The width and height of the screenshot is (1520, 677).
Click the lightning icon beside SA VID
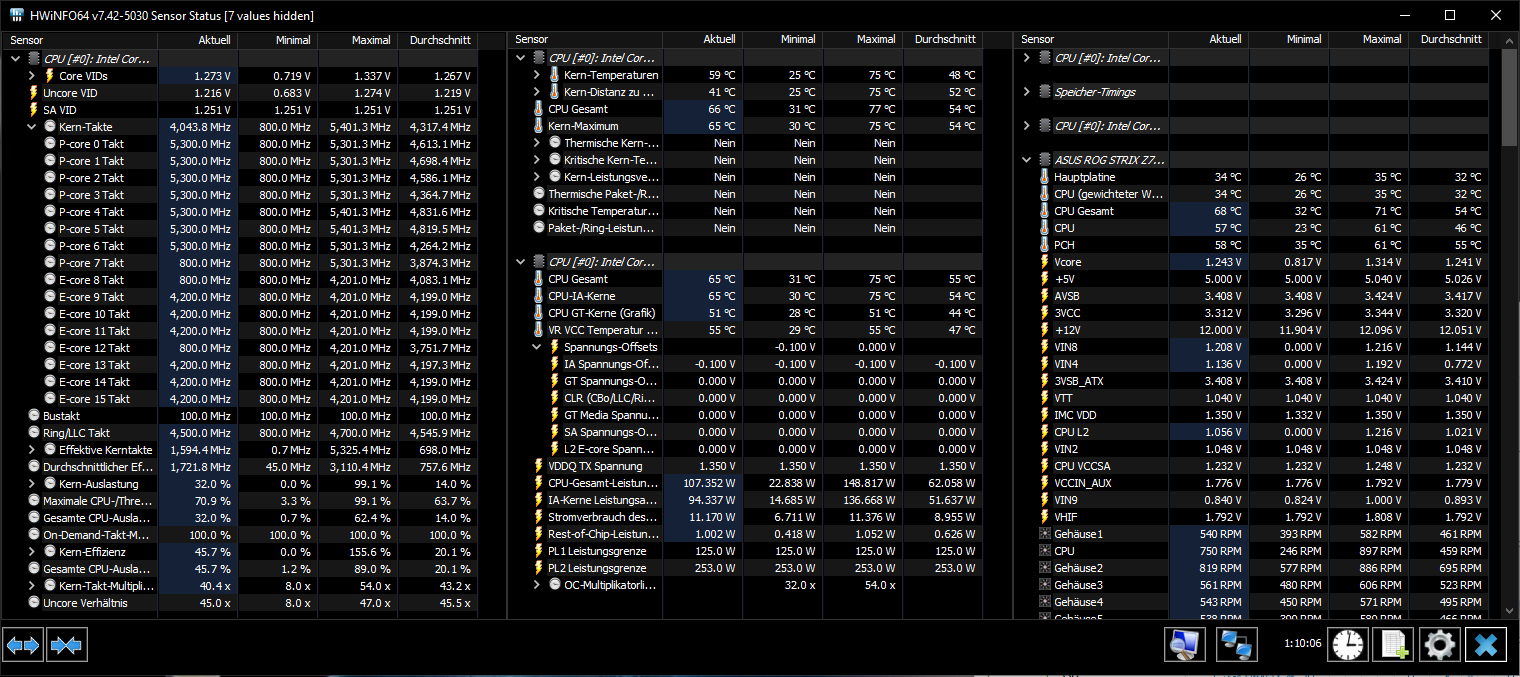pos(34,110)
